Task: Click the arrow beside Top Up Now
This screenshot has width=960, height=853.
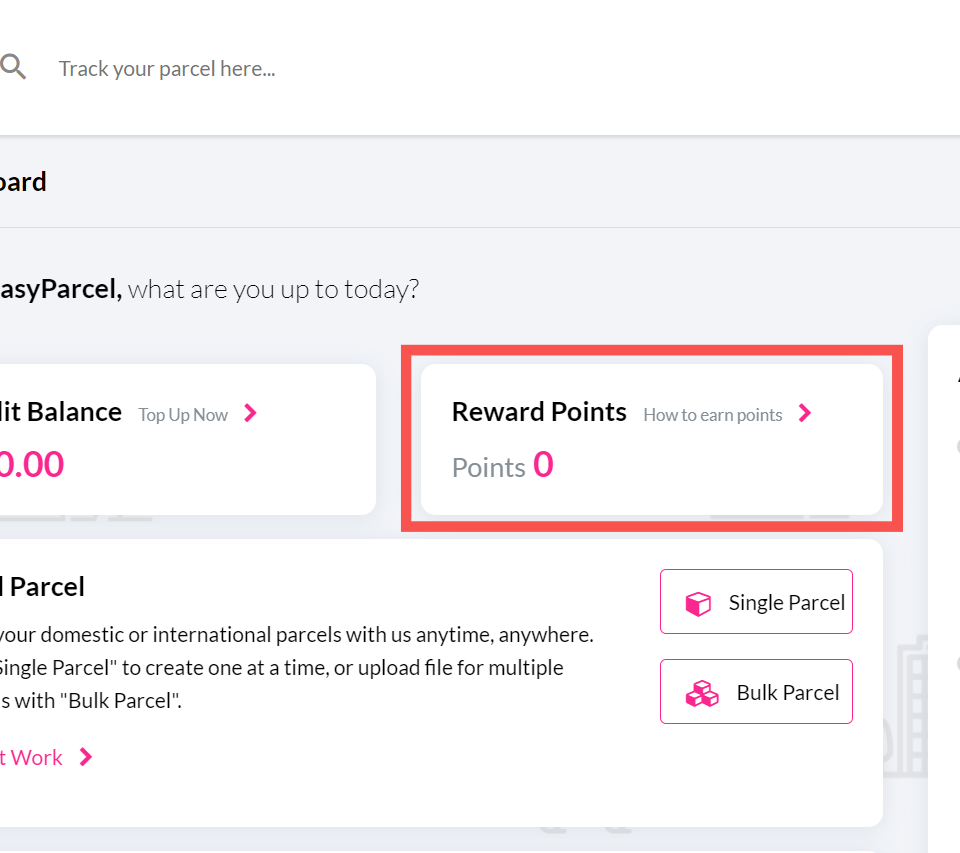Action: coord(250,413)
